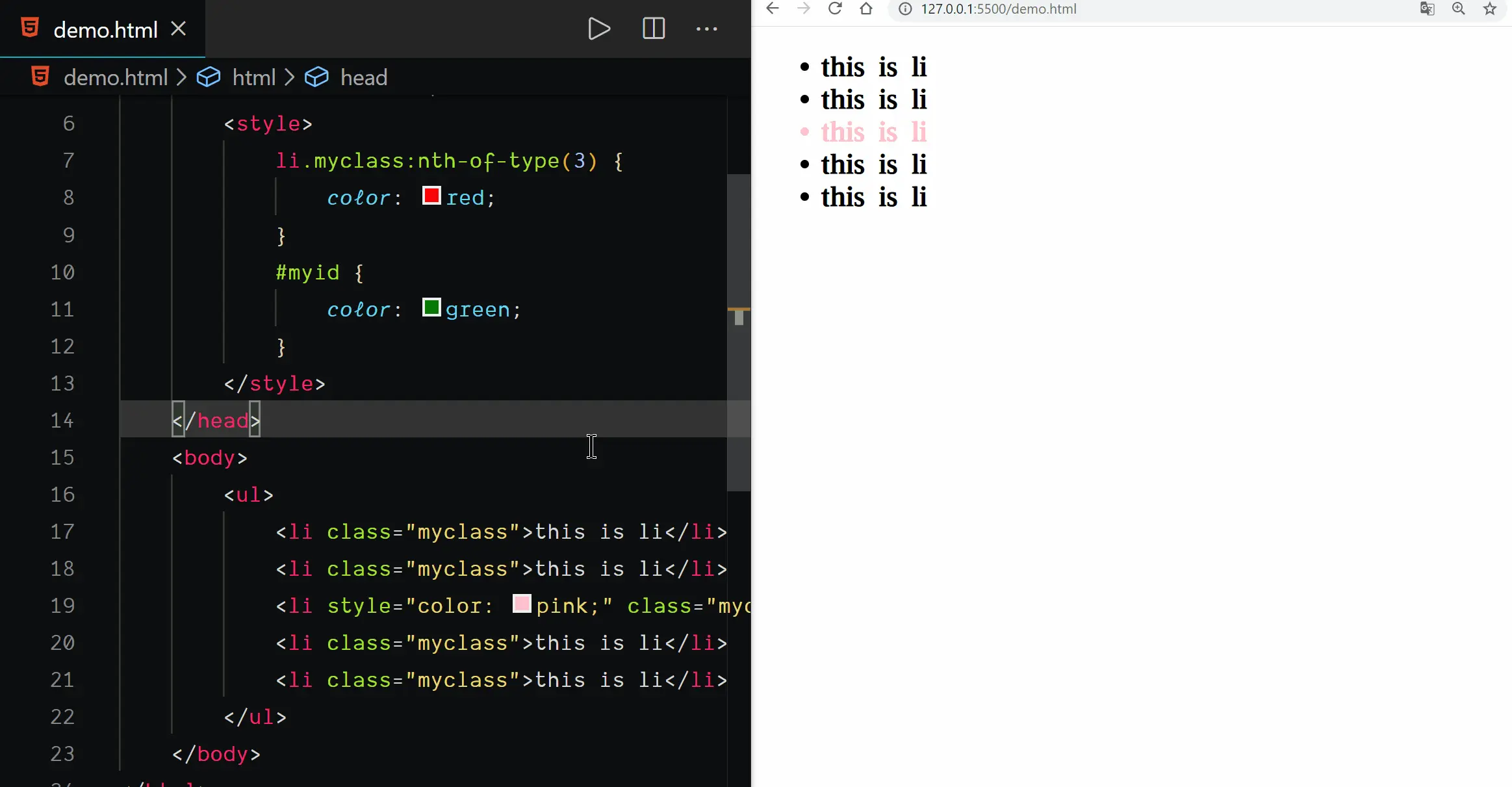Expand the html breadcrumb item
1512x787 pixels.
(x=253, y=77)
